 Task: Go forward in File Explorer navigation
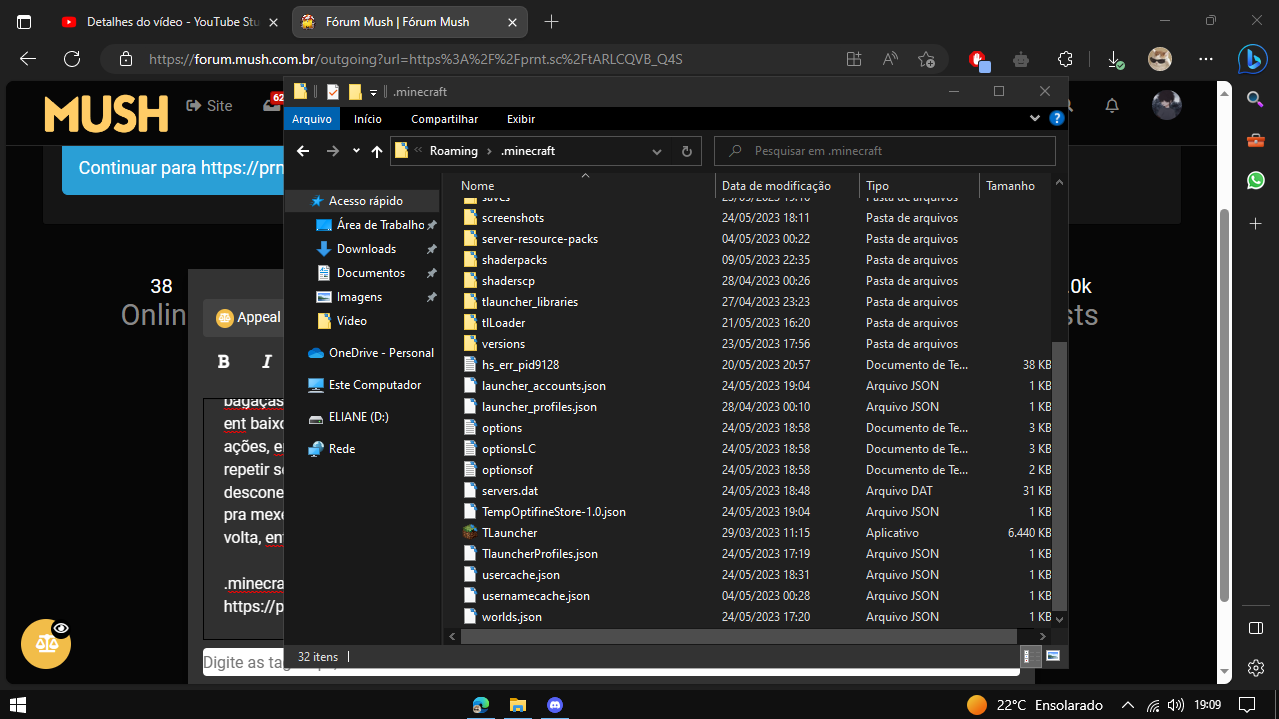[x=333, y=151]
